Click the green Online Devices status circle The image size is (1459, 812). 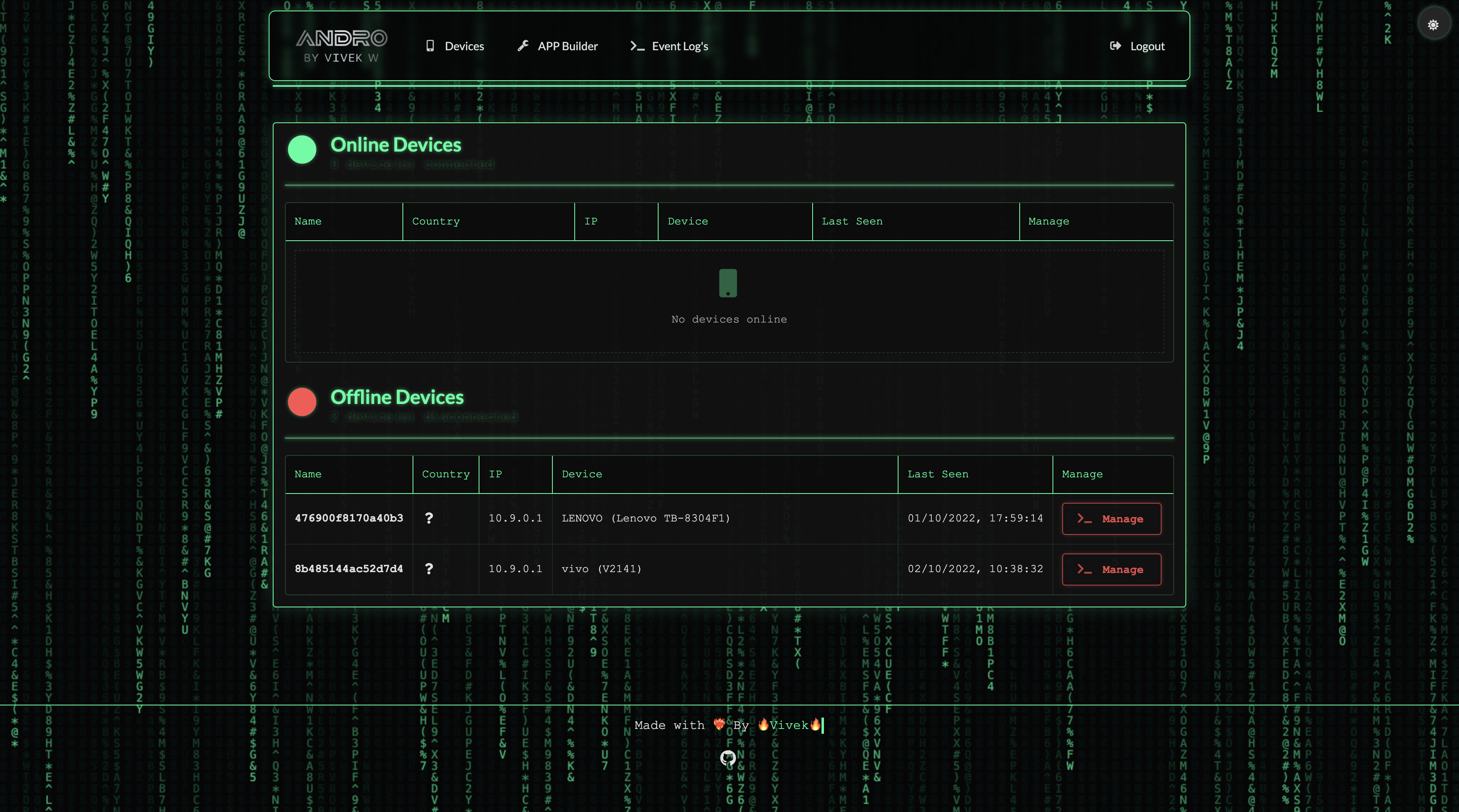302,150
